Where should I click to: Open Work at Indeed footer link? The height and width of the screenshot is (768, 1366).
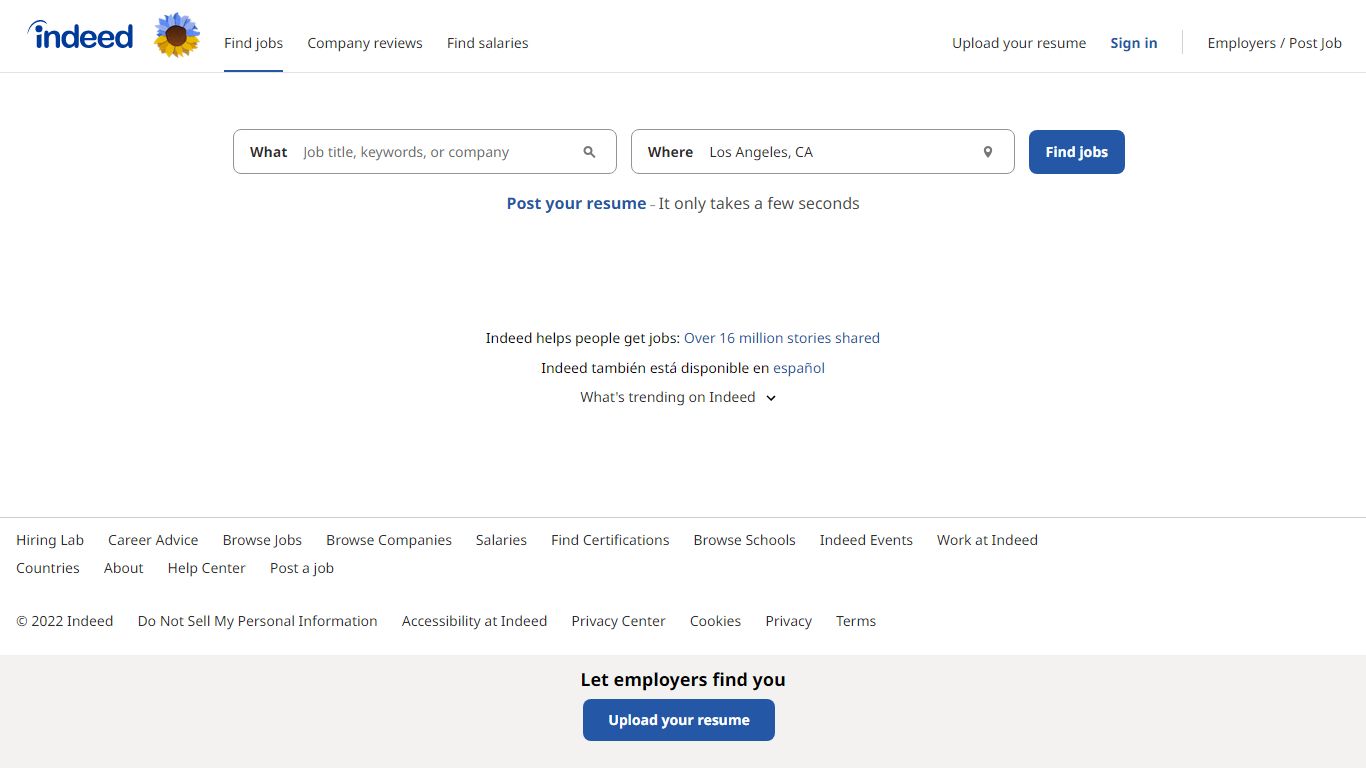click(987, 540)
